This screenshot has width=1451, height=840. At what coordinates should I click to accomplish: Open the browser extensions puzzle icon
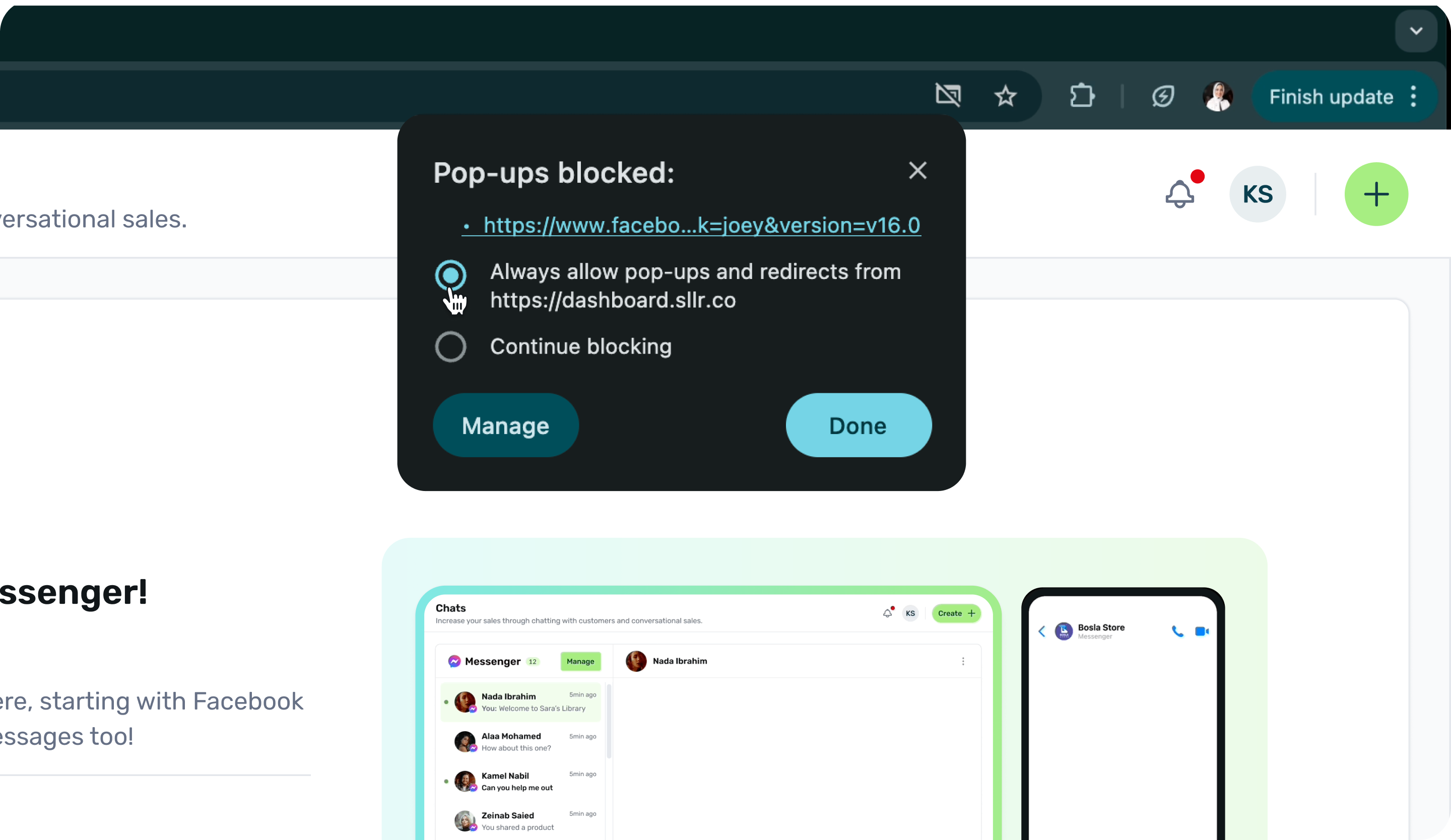click(x=1082, y=96)
